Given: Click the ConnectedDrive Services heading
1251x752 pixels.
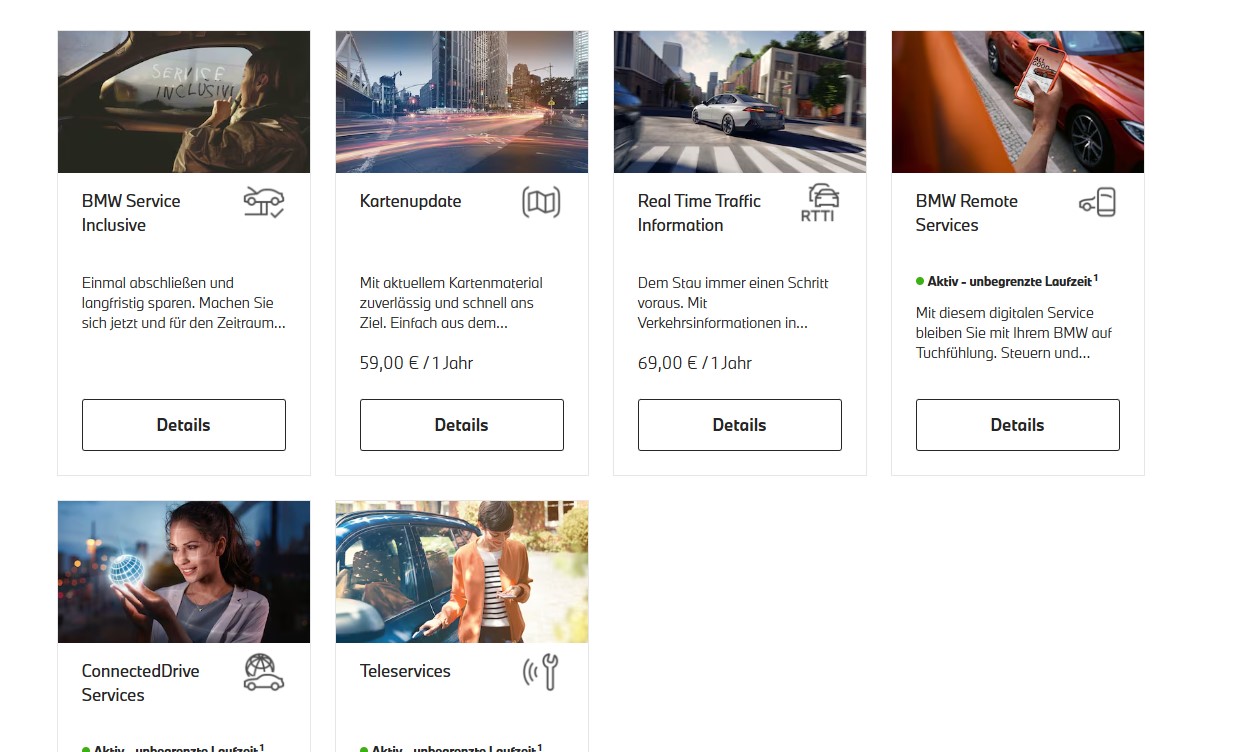Looking at the screenshot, I should [x=140, y=683].
